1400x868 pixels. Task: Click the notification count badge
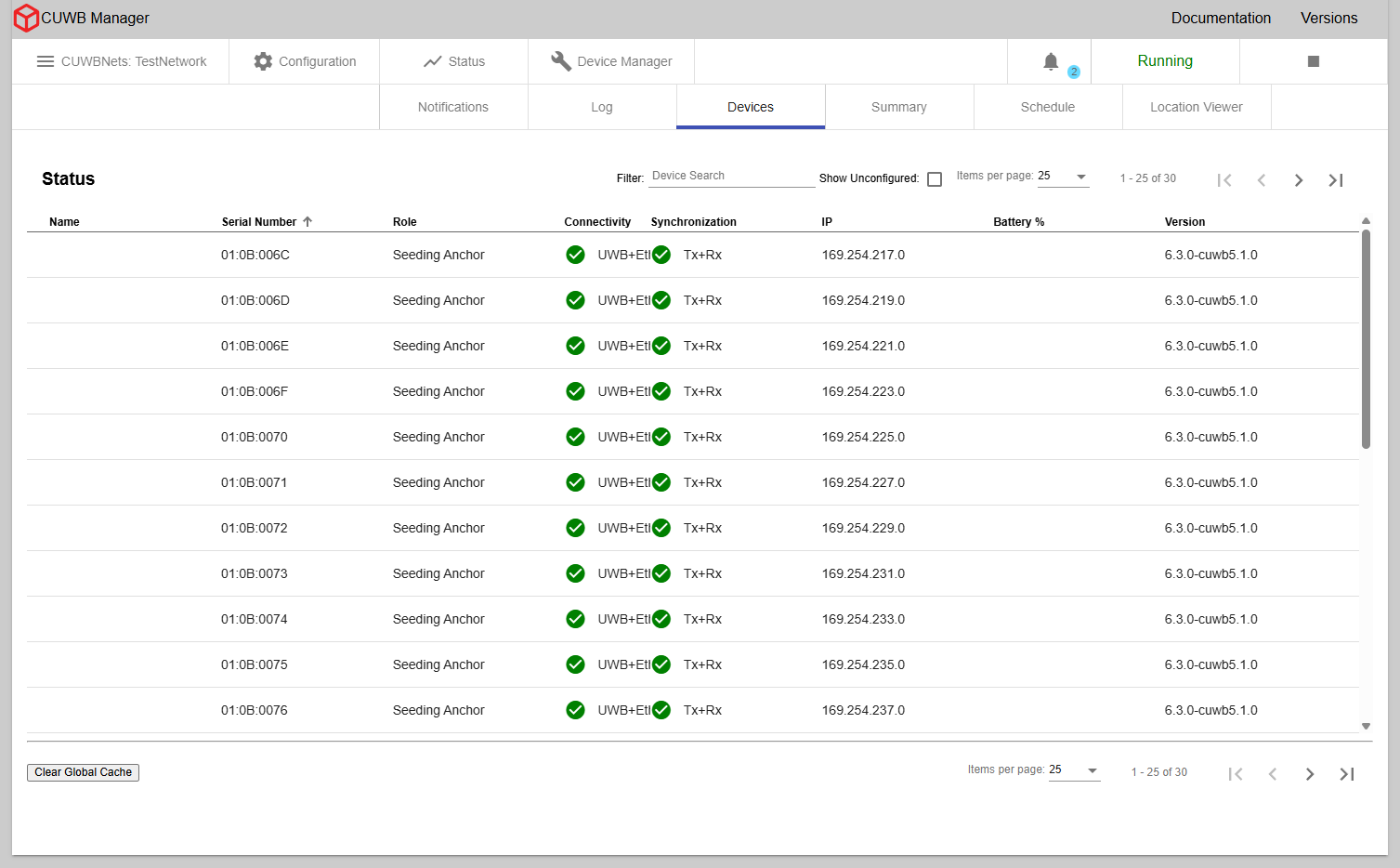tap(1073, 72)
